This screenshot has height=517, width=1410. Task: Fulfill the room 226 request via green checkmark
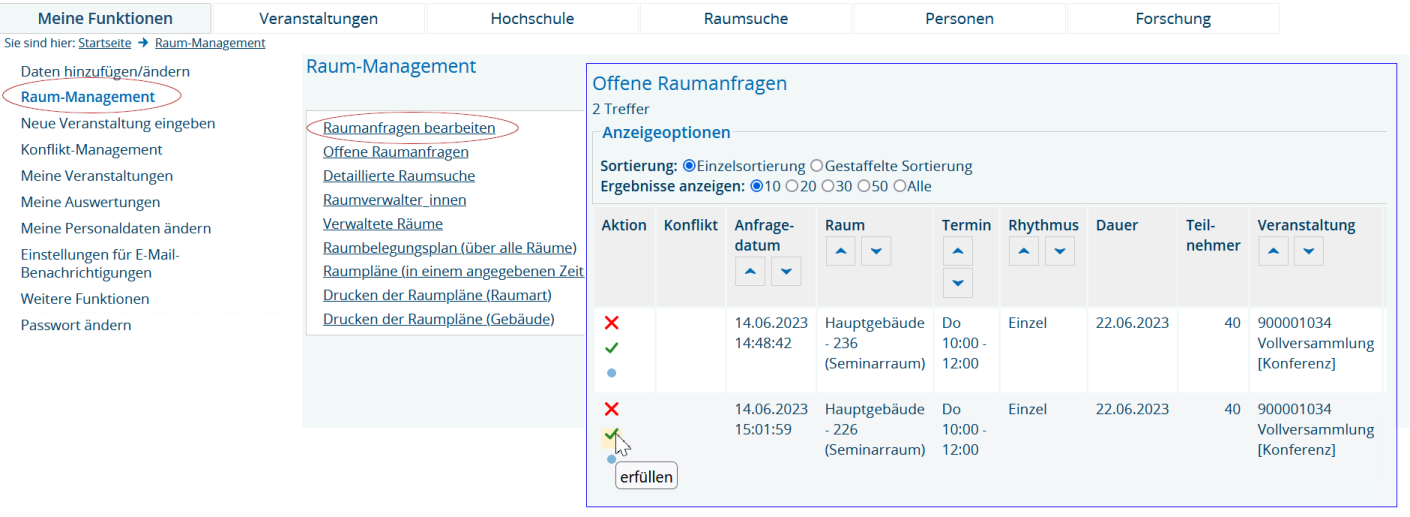611,434
